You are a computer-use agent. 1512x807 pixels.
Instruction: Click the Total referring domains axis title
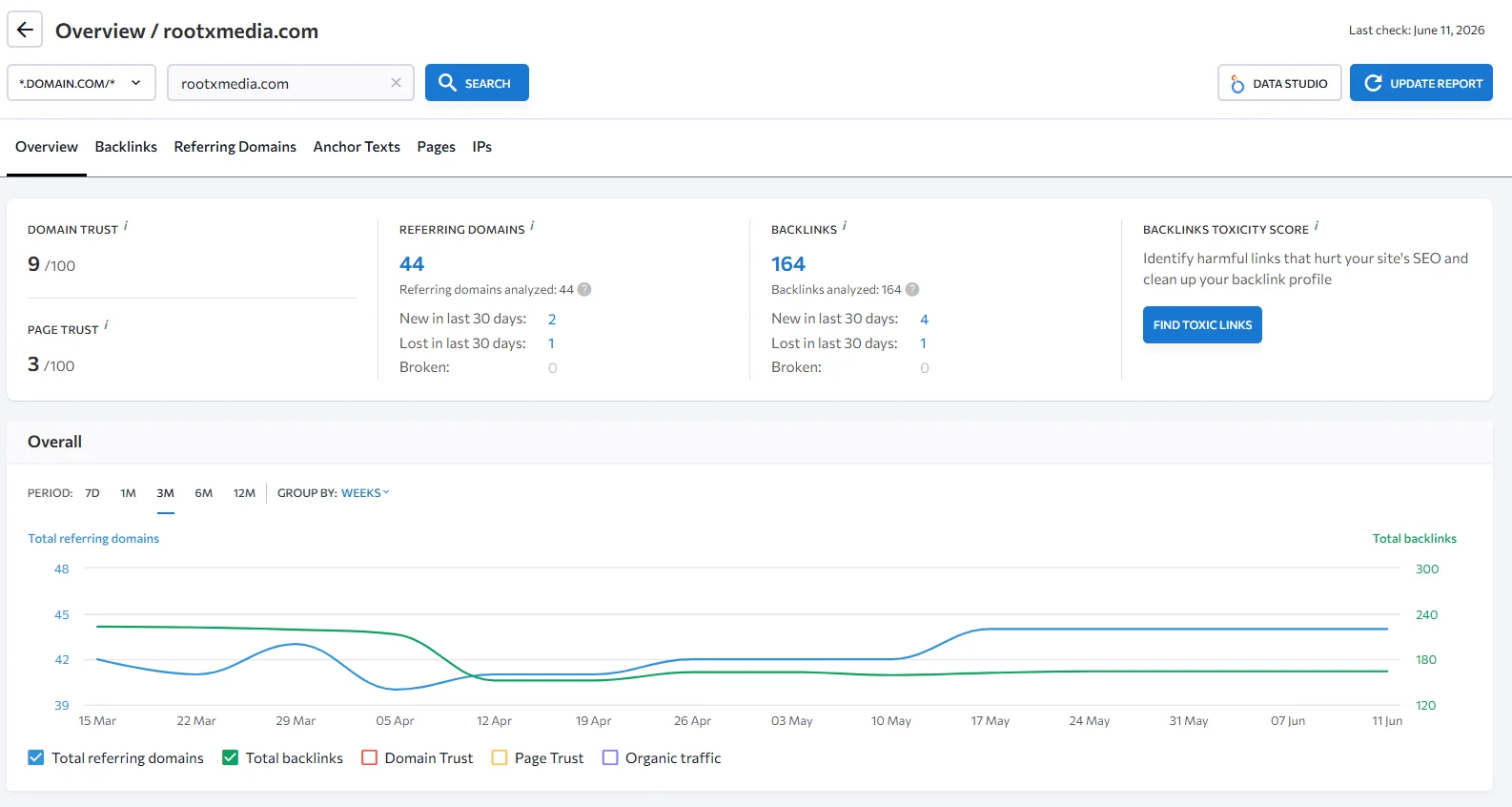[93, 539]
